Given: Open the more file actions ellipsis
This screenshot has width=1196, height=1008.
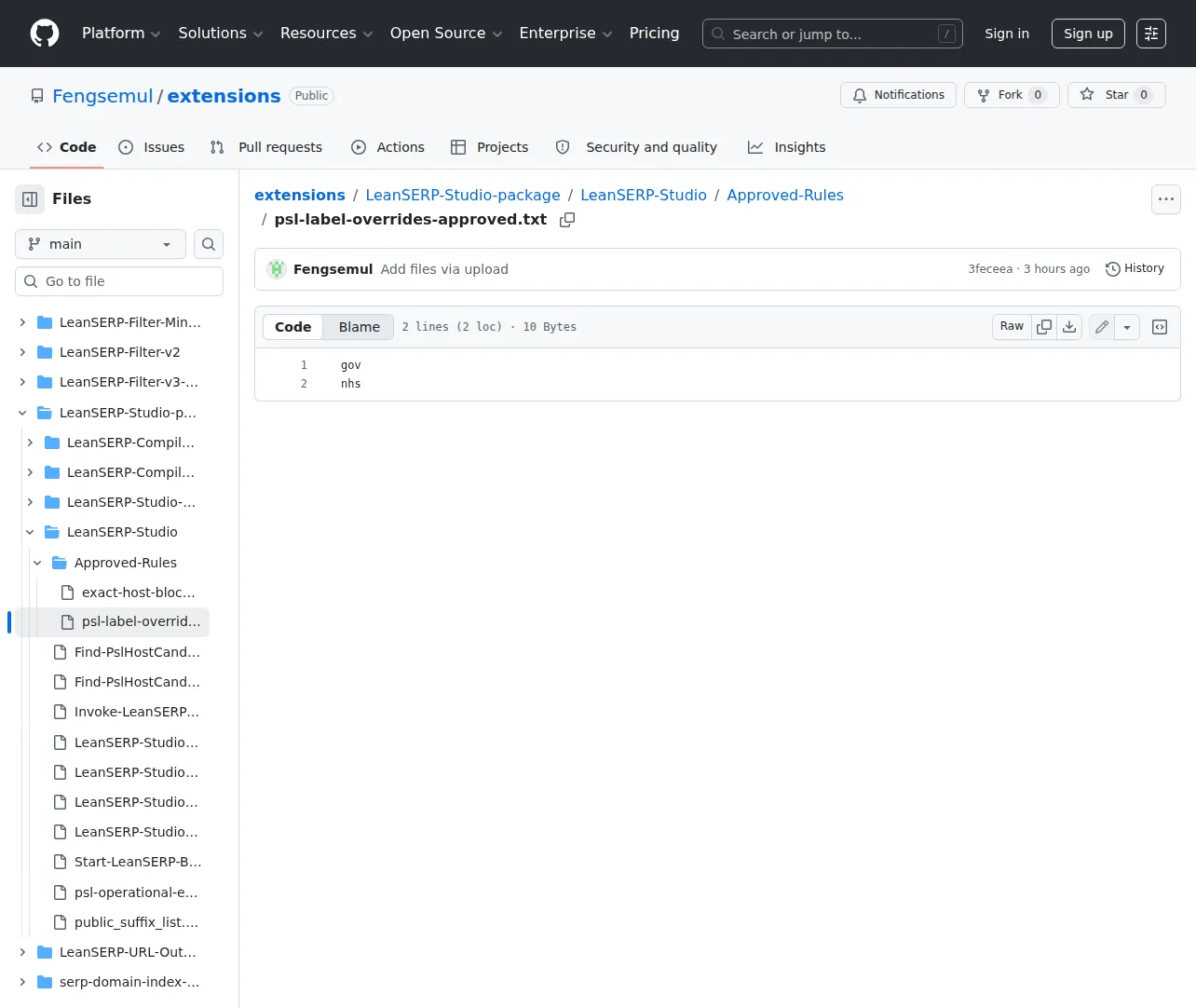Looking at the screenshot, I should click(1166, 199).
